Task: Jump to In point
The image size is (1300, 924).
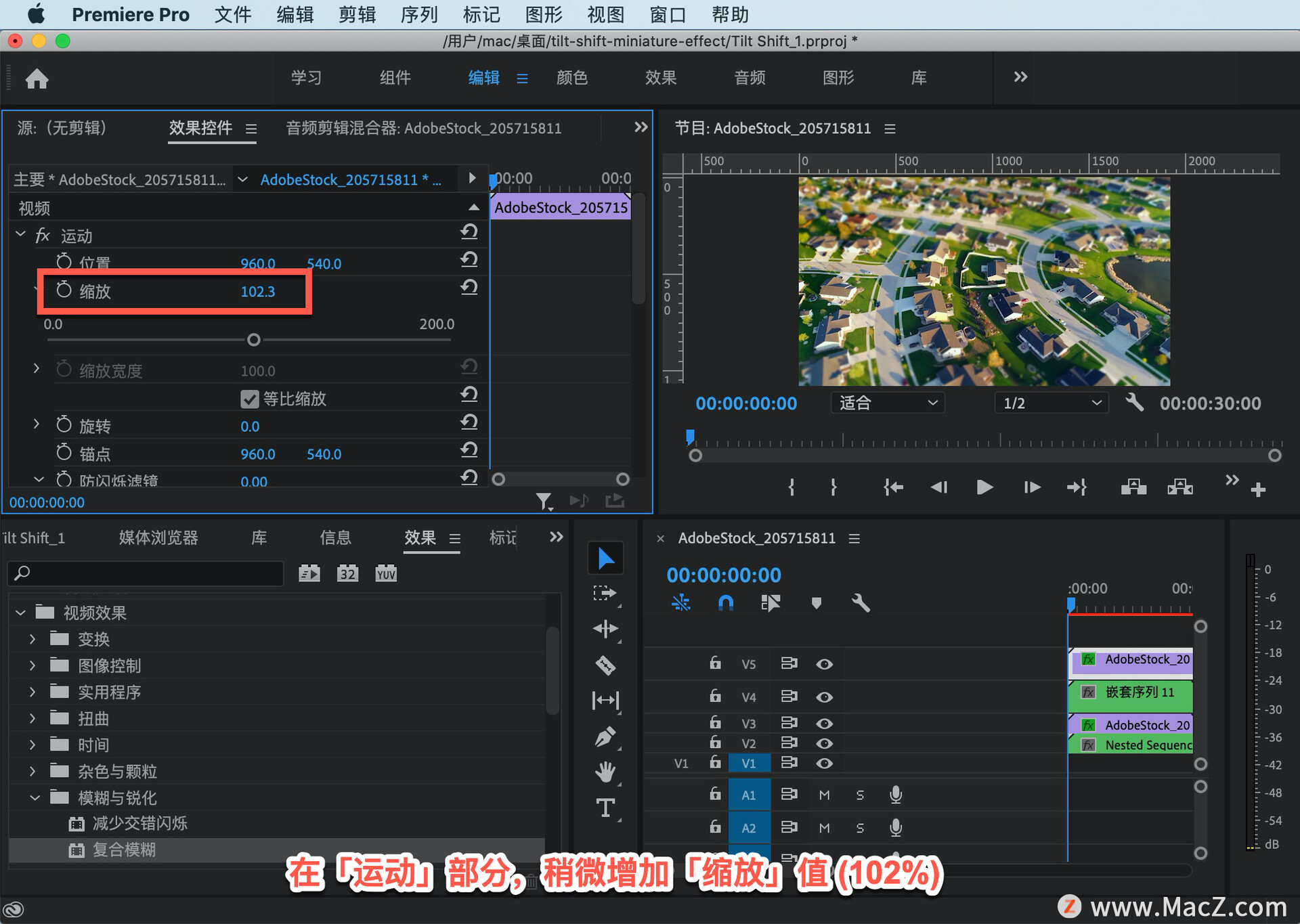Action: point(893,487)
